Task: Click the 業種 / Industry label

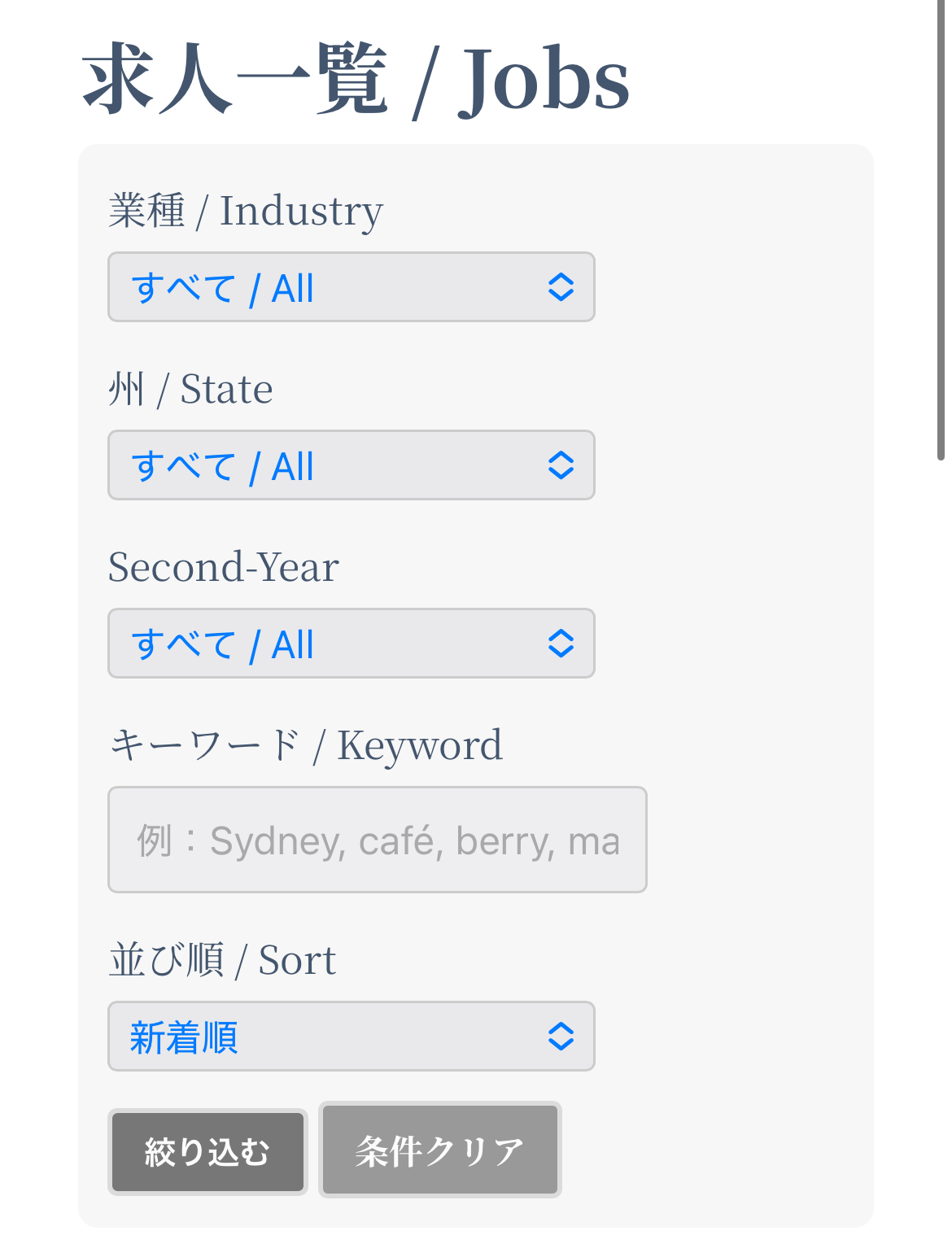Action: click(x=246, y=211)
